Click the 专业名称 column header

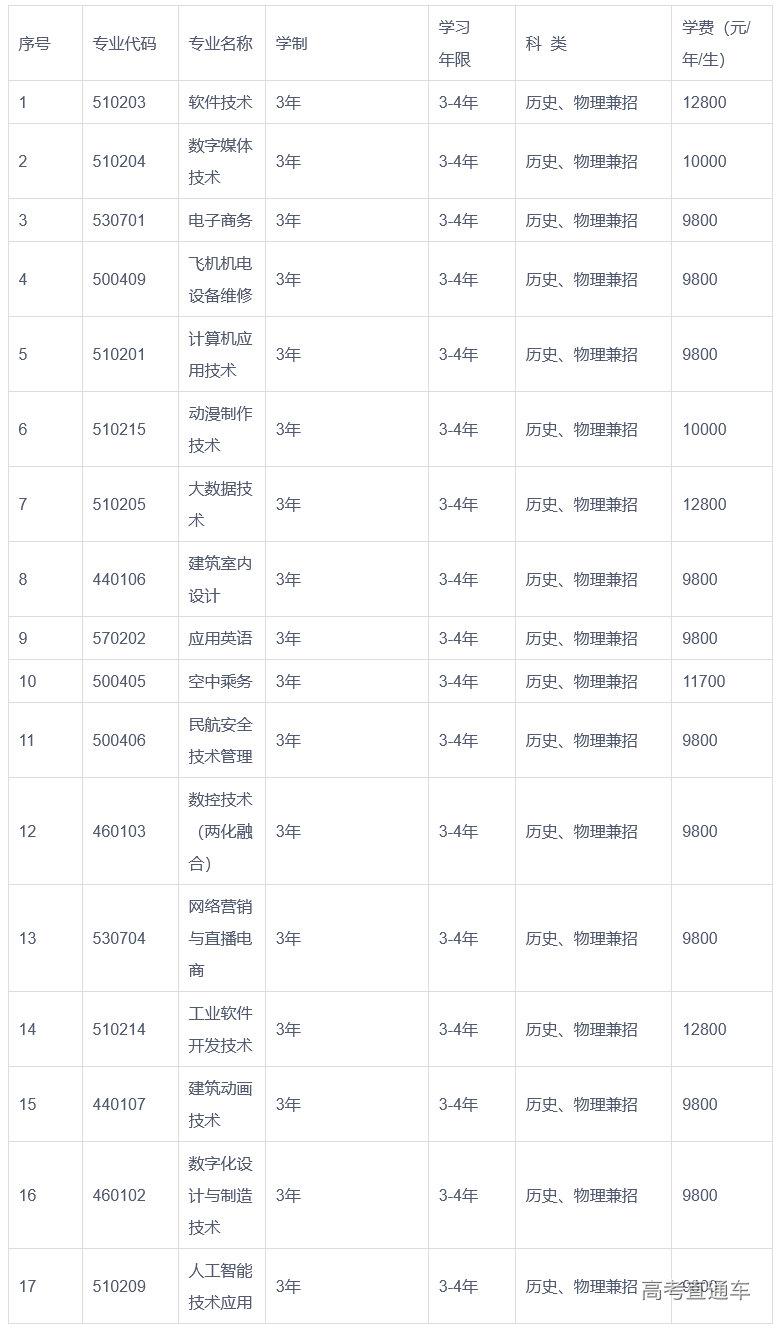click(220, 44)
